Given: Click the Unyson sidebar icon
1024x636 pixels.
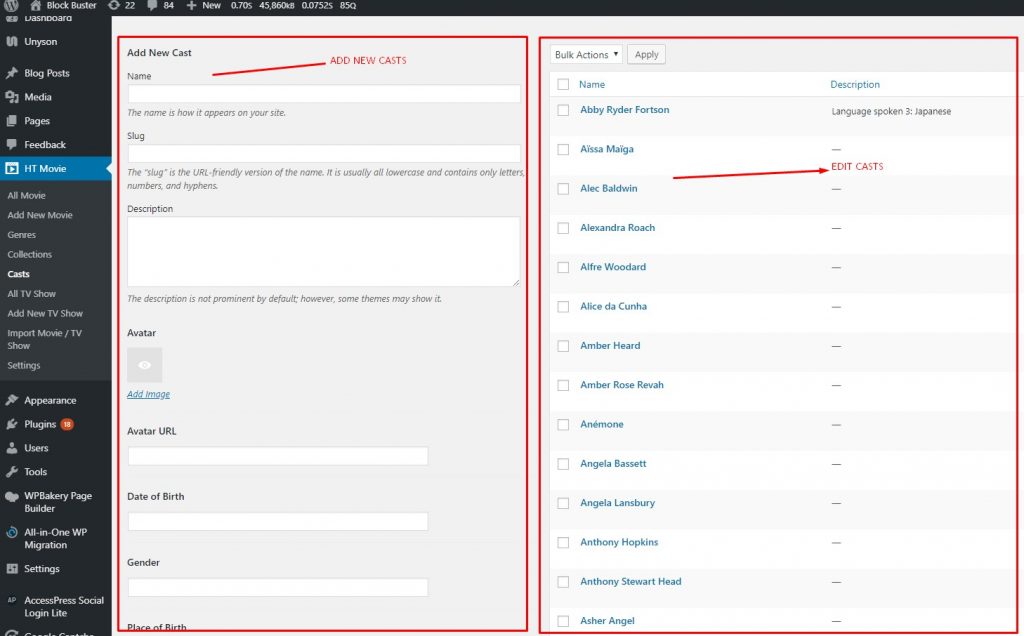Looking at the screenshot, I should tap(12, 41).
